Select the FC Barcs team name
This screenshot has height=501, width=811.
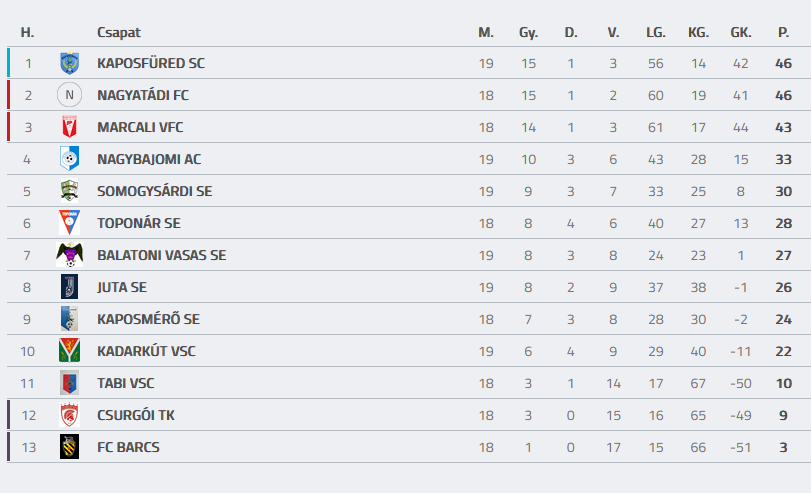click(128, 447)
